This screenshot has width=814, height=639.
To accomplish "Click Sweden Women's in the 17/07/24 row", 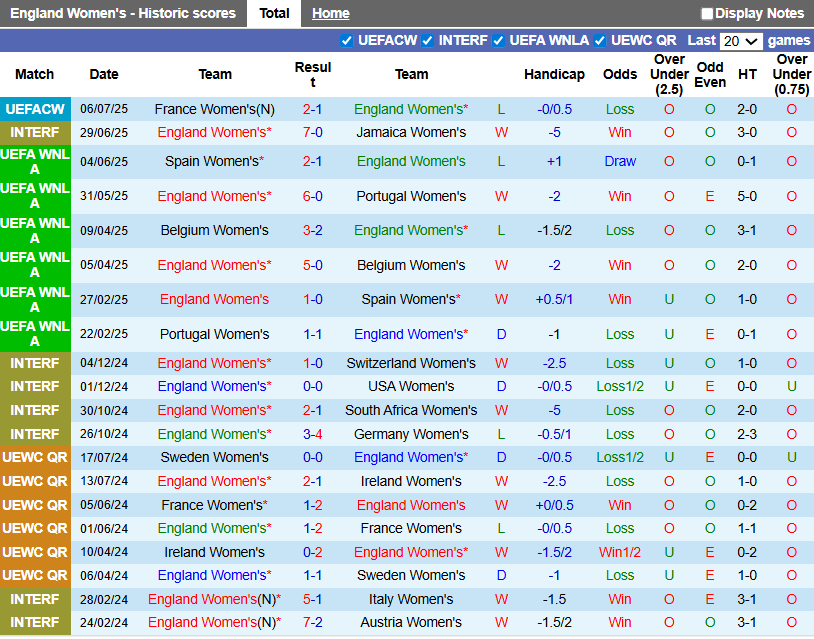I will [214, 457].
